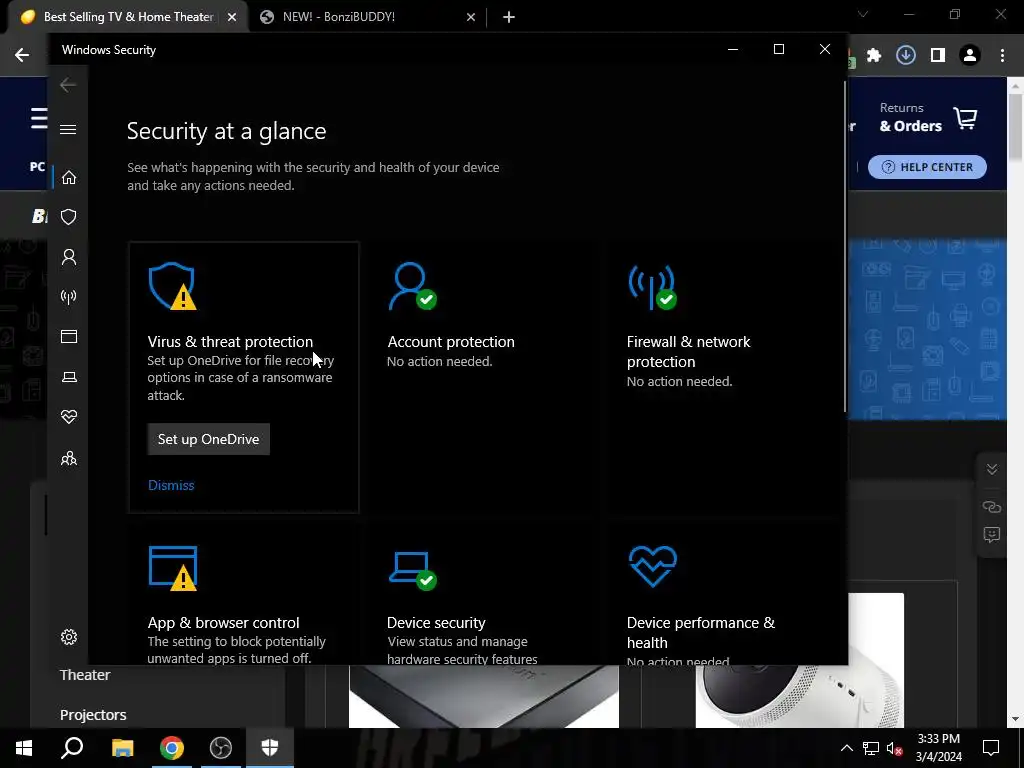Select the Home icon in the Windows Security sidebar
1024x768 pixels.
tap(69, 178)
